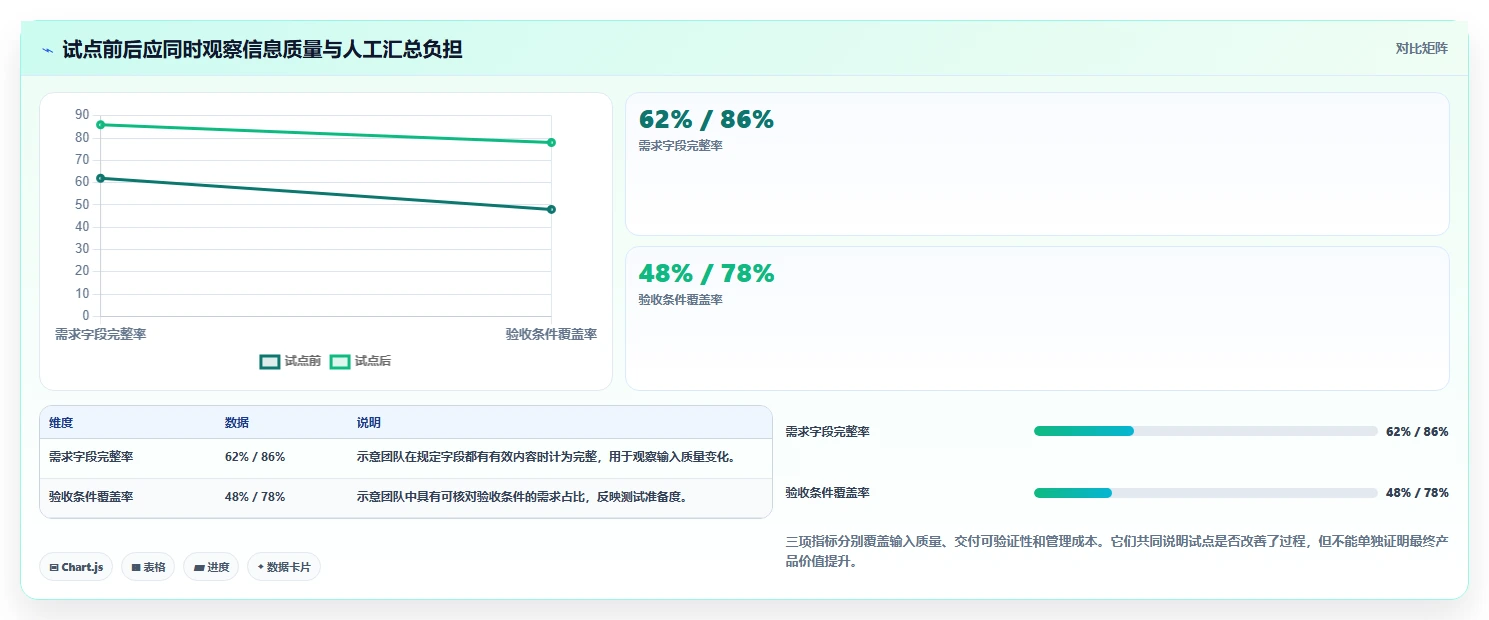Click the 试点前 data point at value 48
The width and height of the screenshot is (1489, 620).
[x=551, y=209]
